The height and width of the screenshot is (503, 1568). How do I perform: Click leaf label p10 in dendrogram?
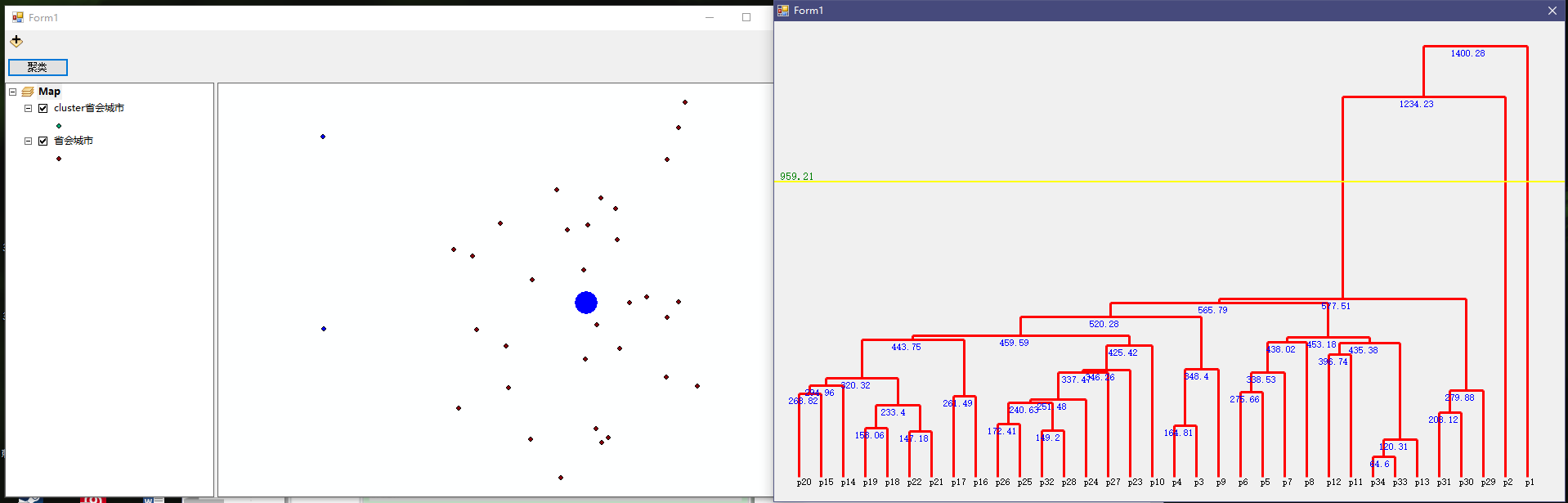(1157, 482)
